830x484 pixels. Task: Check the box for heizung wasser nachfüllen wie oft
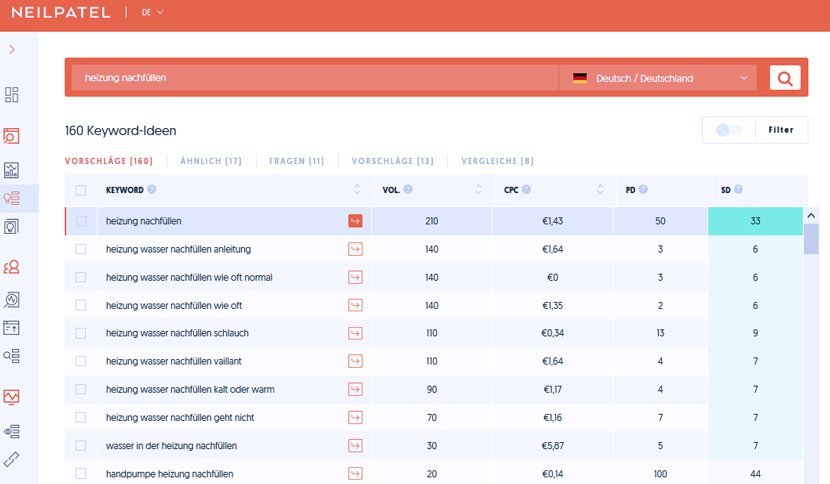(x=80, y=305)
